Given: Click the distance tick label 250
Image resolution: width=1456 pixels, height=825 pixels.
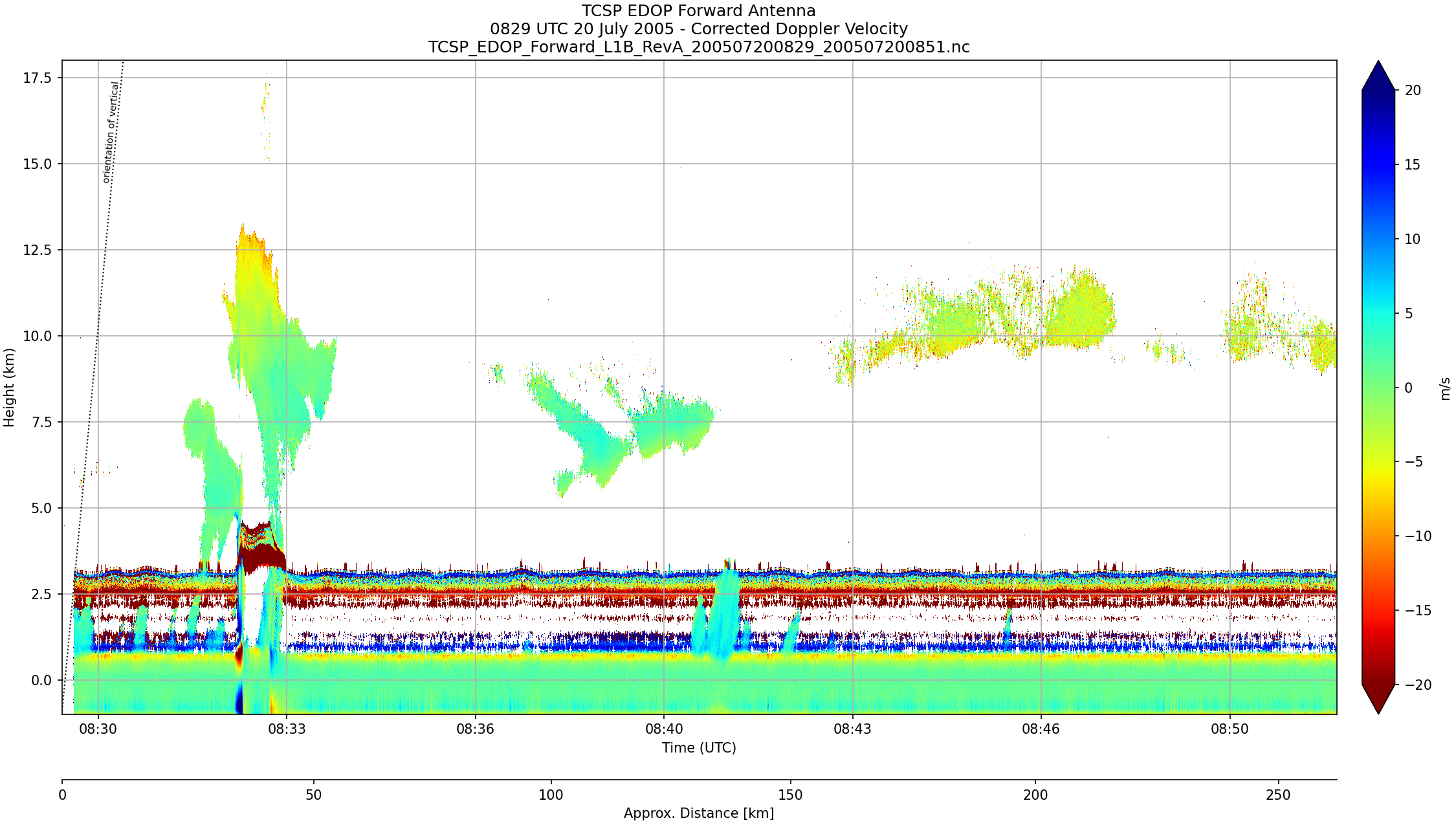Looking at the screenshot, I should 1278,795.
